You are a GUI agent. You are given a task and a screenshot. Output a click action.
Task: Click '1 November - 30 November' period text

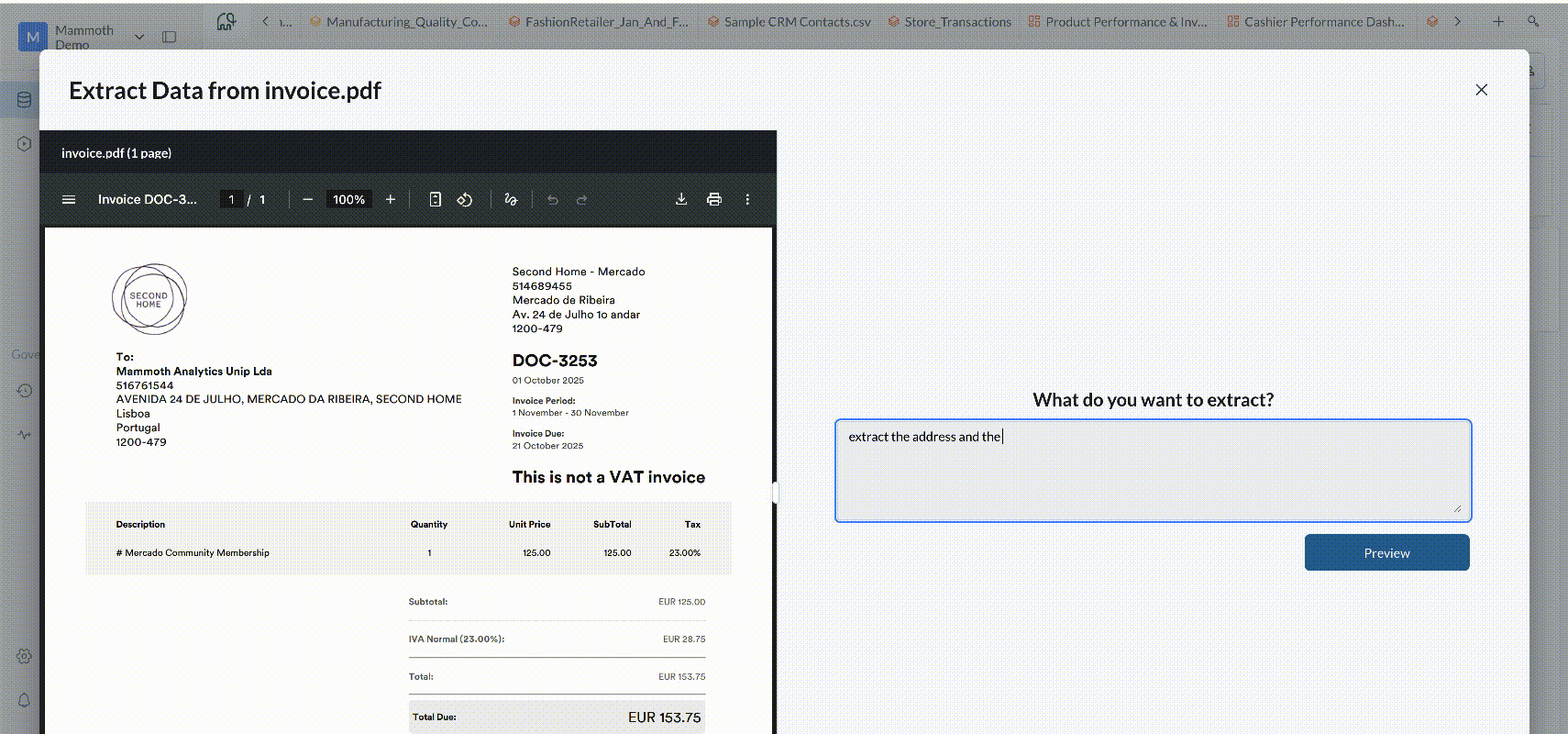tap(570, 413)
